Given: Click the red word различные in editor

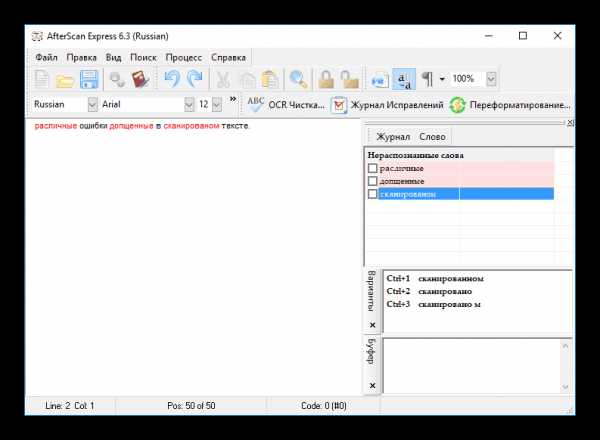Looking at the screenshot, I should [56, 126].
